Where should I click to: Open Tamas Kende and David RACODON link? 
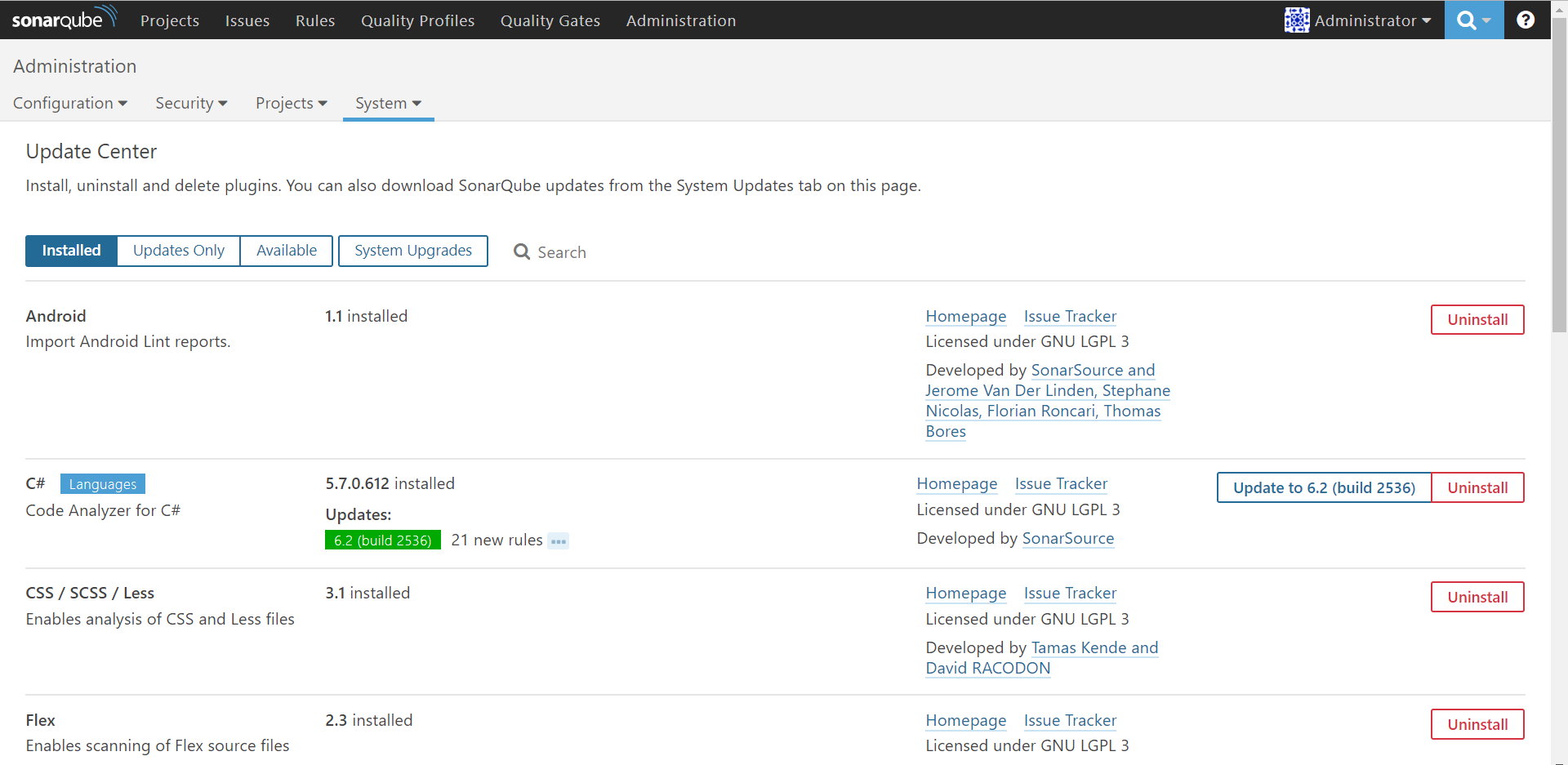click(x=1042, y=658)
